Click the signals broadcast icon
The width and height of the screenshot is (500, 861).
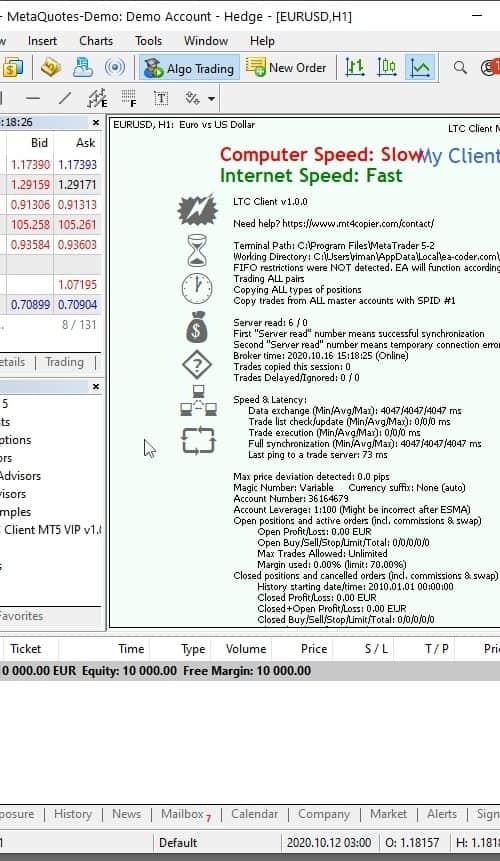pos(115,68)
